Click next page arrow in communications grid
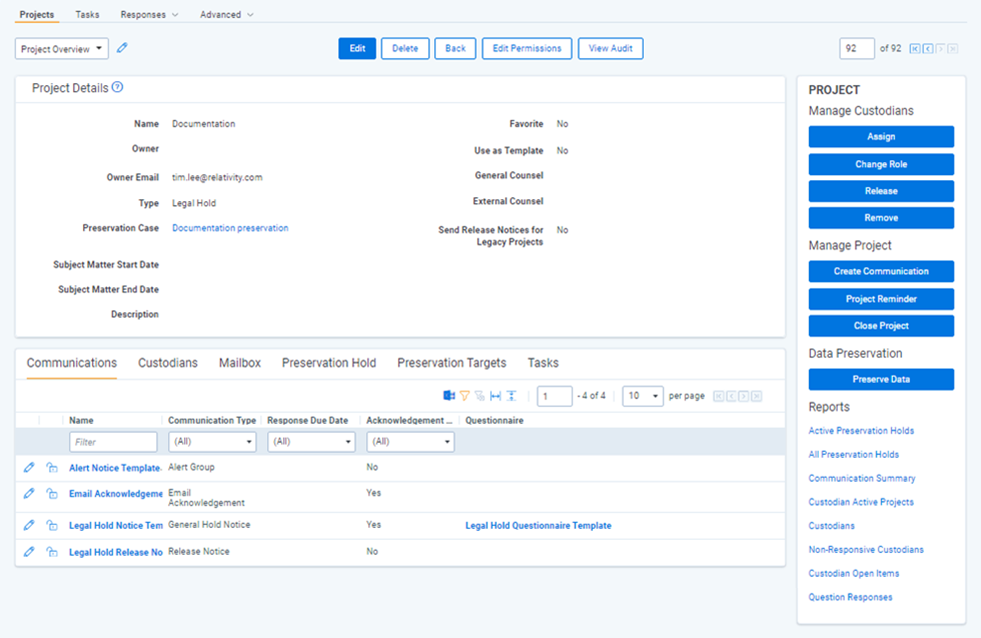The image size is (981, 638). coord(744,396)
